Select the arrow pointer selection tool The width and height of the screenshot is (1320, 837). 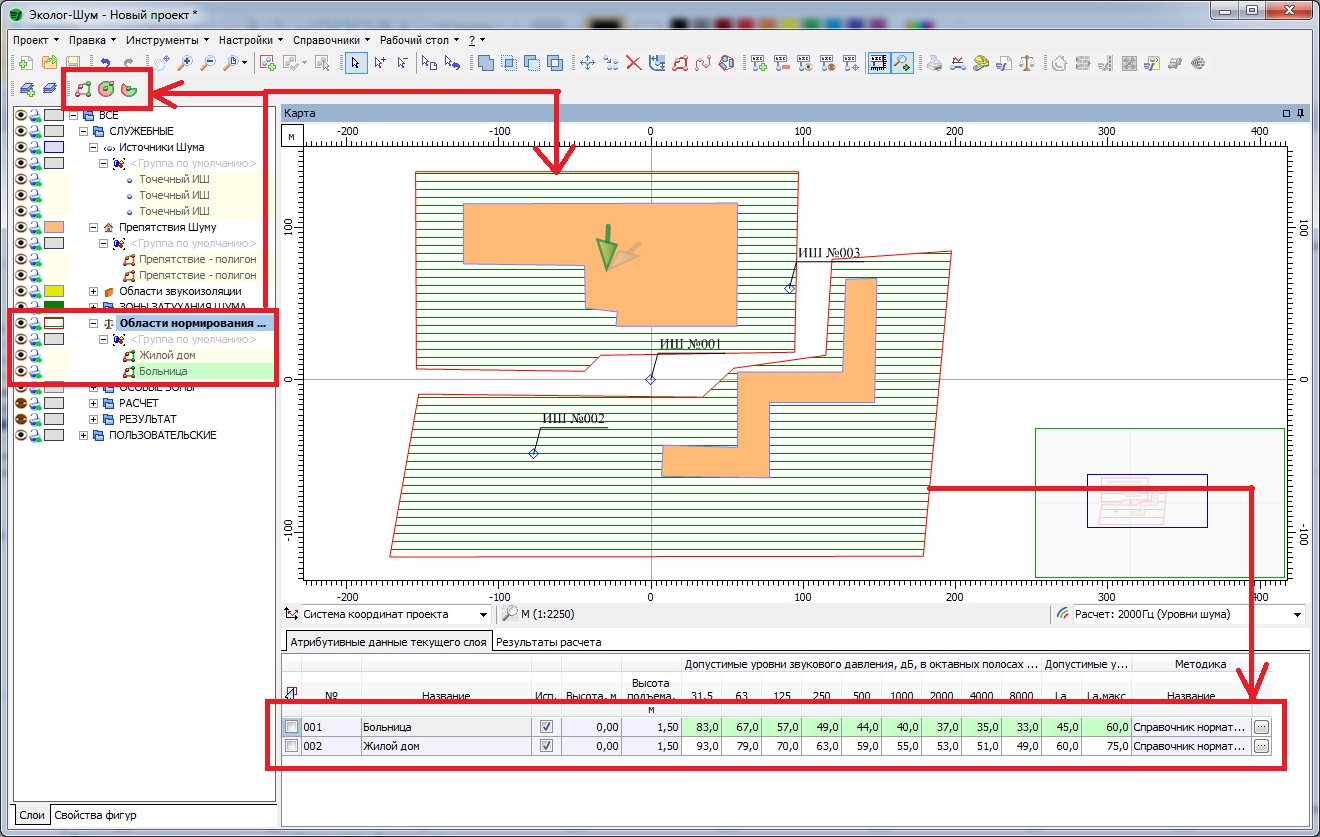356,63
